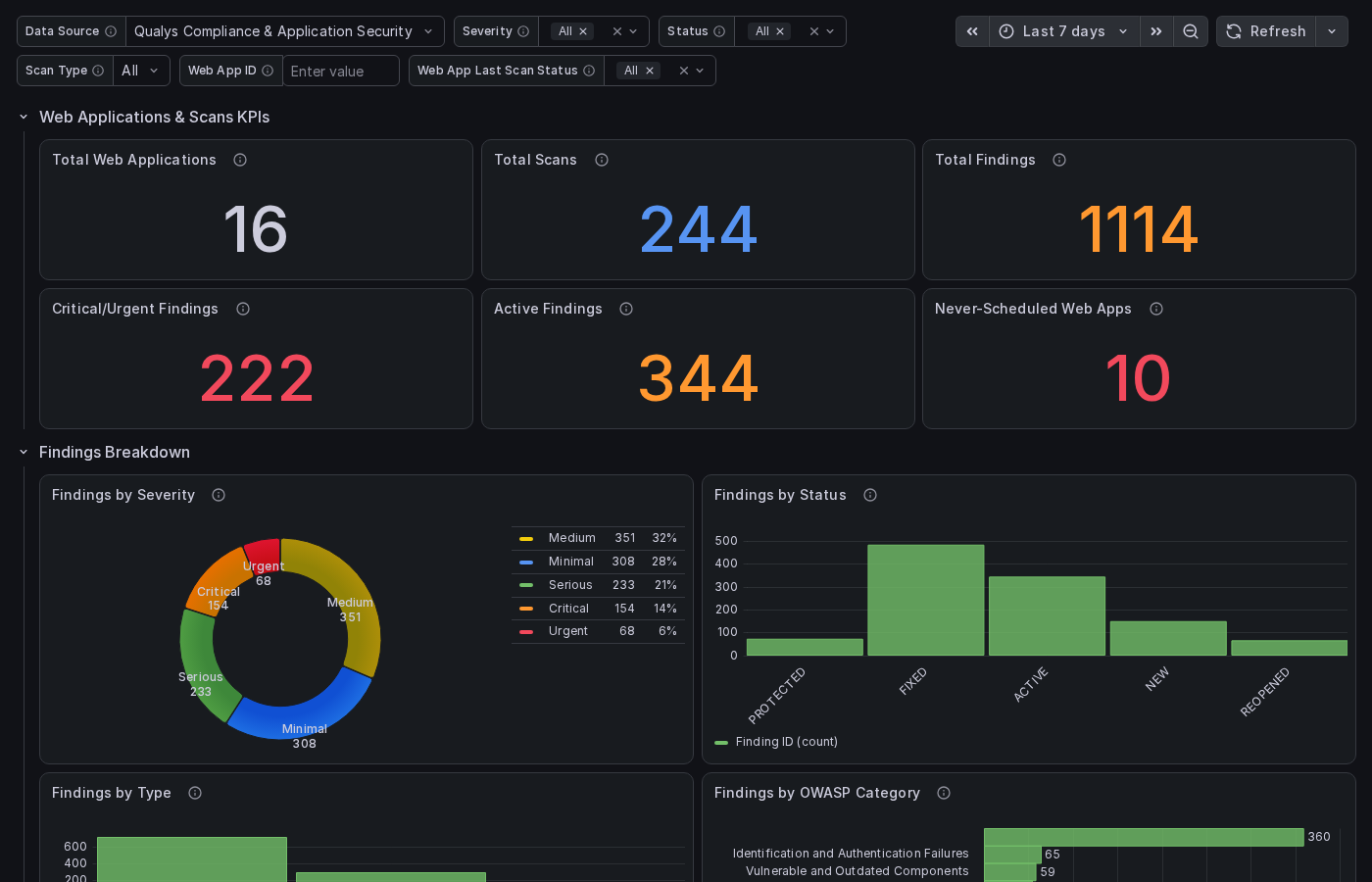Remove the All tag from Status filter
The height and width of the screenshot is (882, 1372).
click(x=780, y=31)
